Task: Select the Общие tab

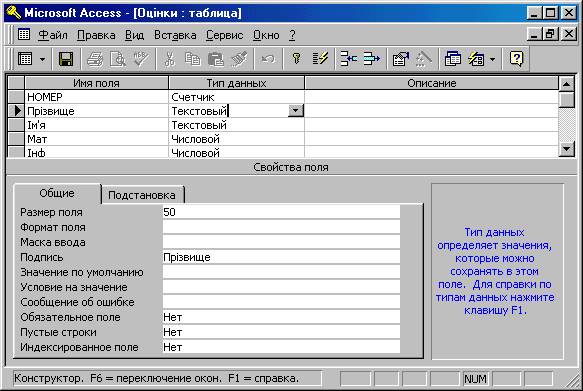Action: [57, 193]
